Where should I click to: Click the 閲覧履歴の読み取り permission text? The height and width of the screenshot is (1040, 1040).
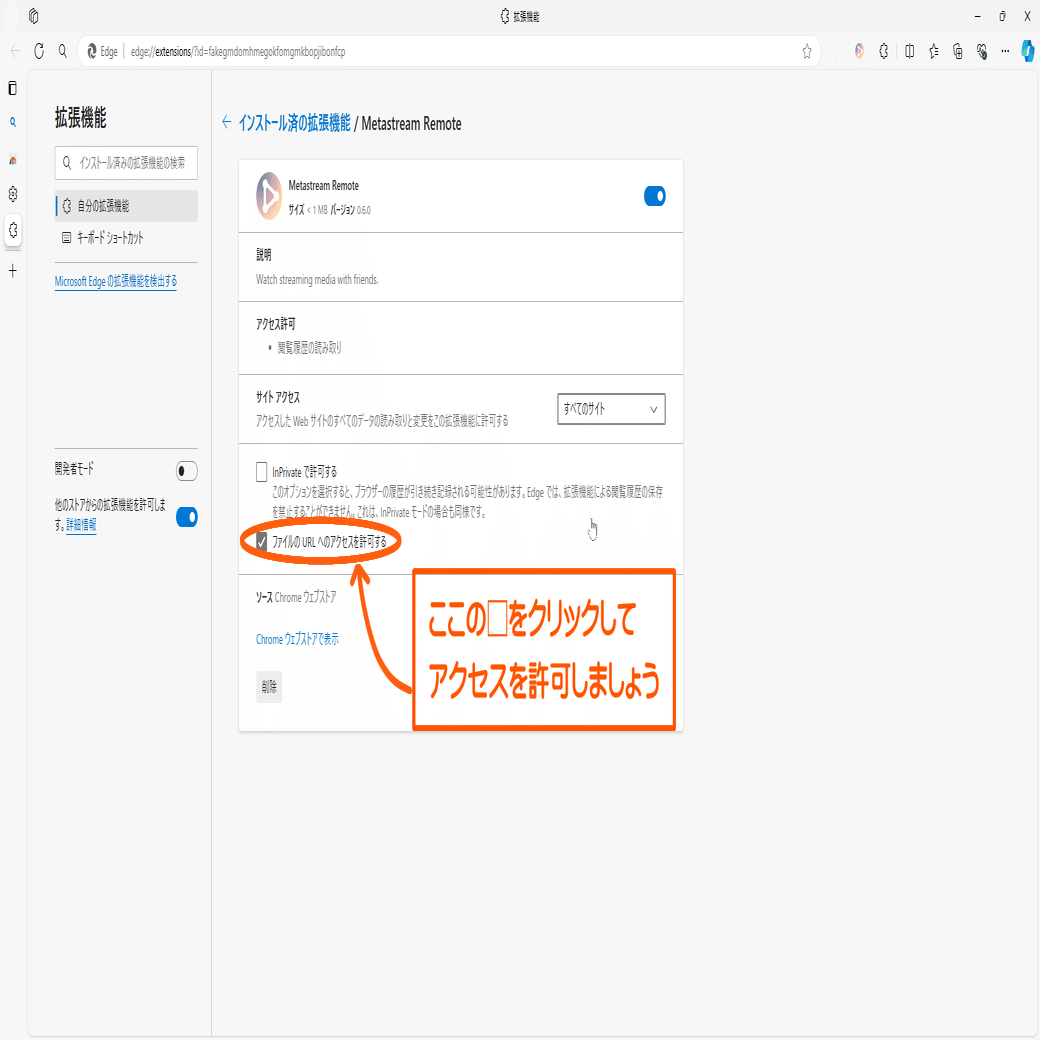[x=309, y=348]
